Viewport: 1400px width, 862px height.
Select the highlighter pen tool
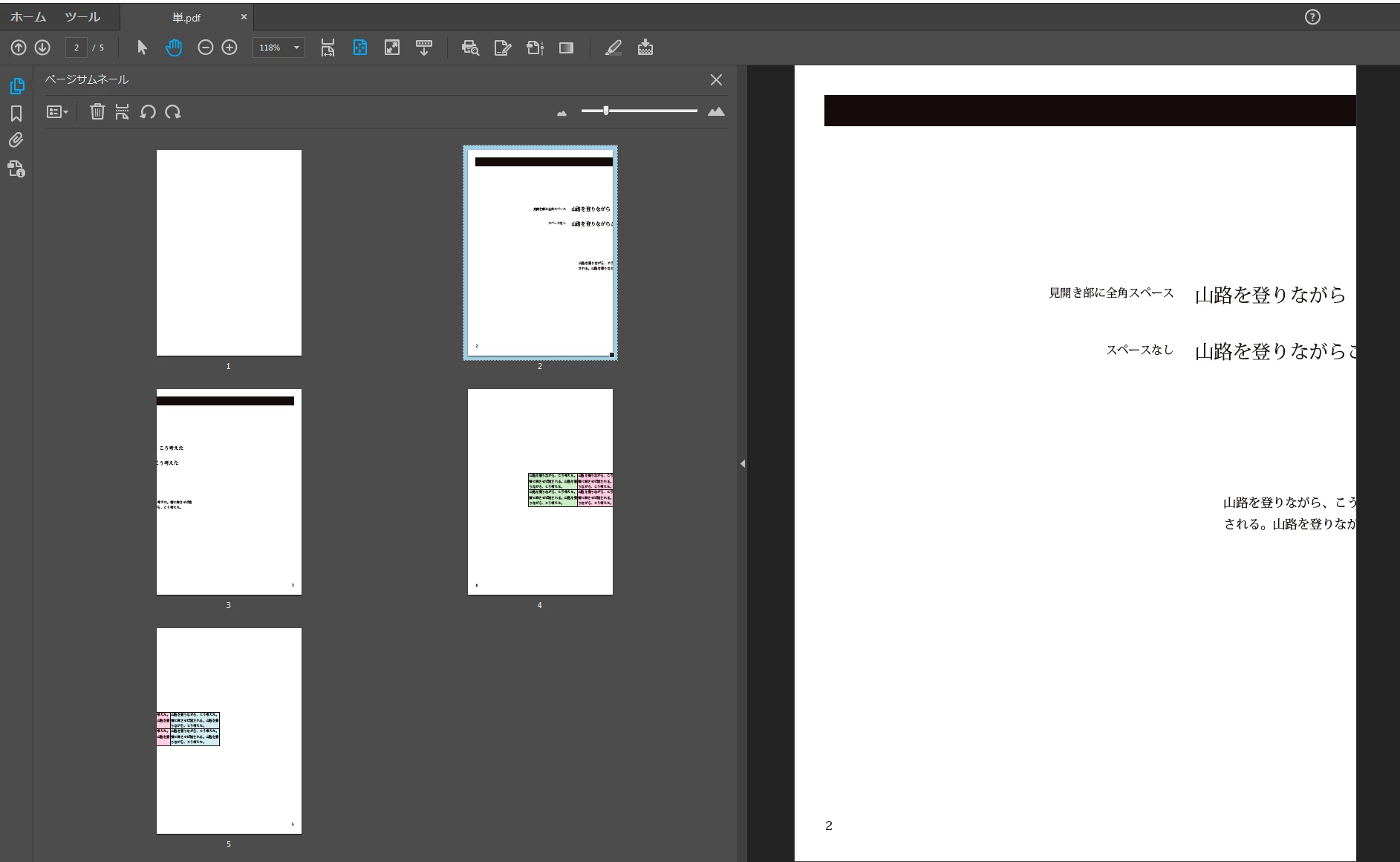click(613, 48)
